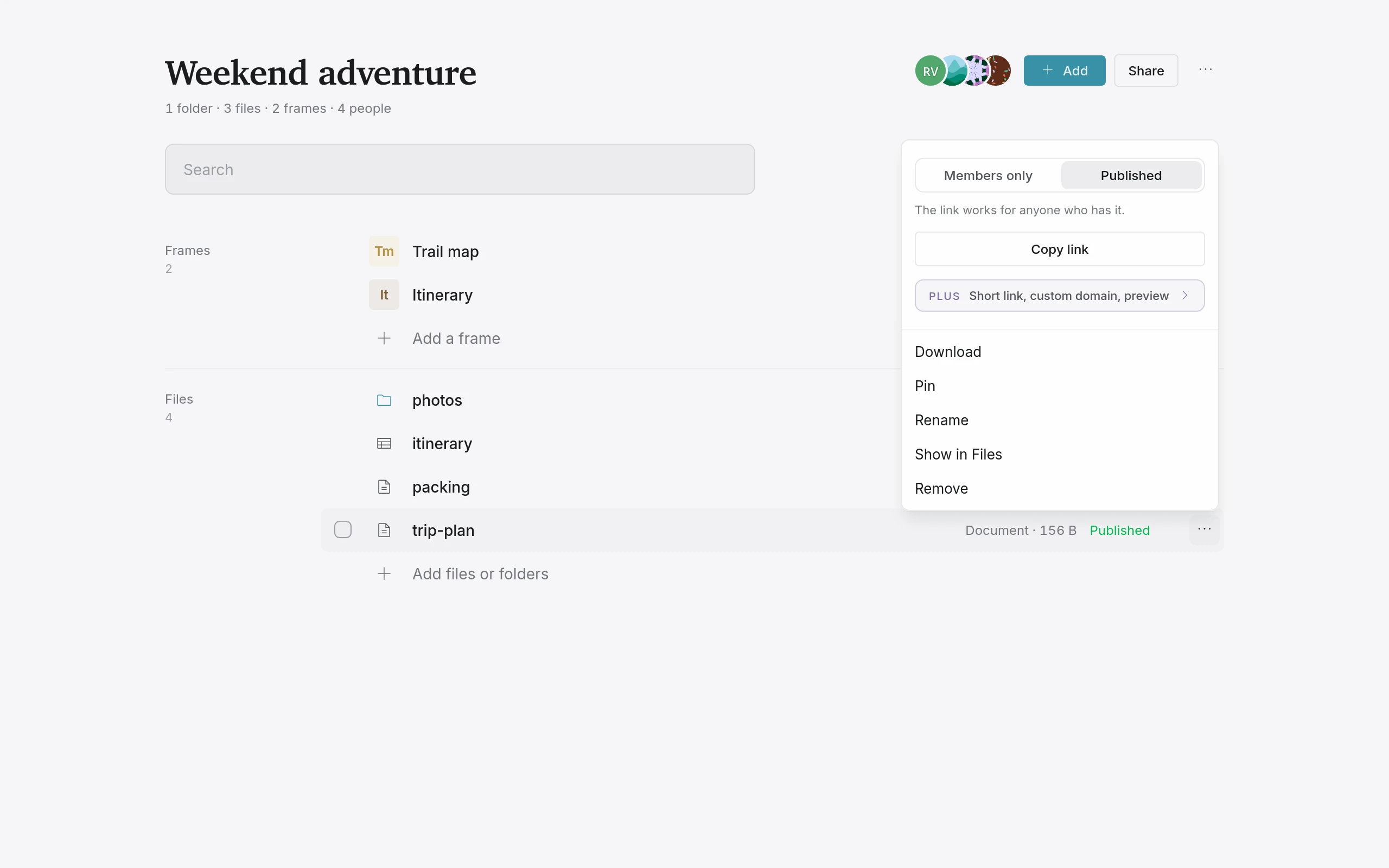
Task: Click Add a frame
Action: (x=456, y=338)
